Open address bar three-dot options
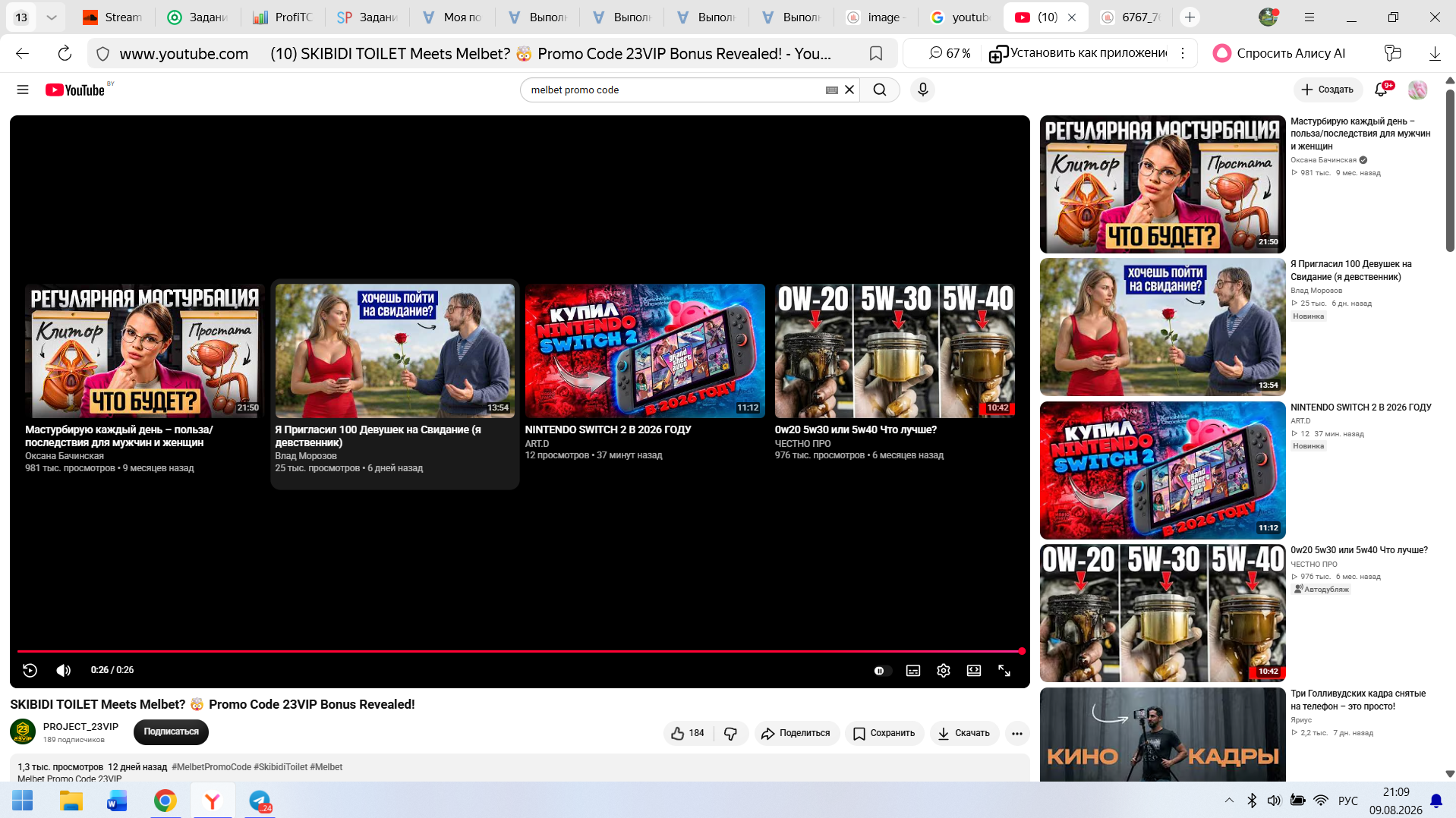1456x818 pixels. point(1183,53)
